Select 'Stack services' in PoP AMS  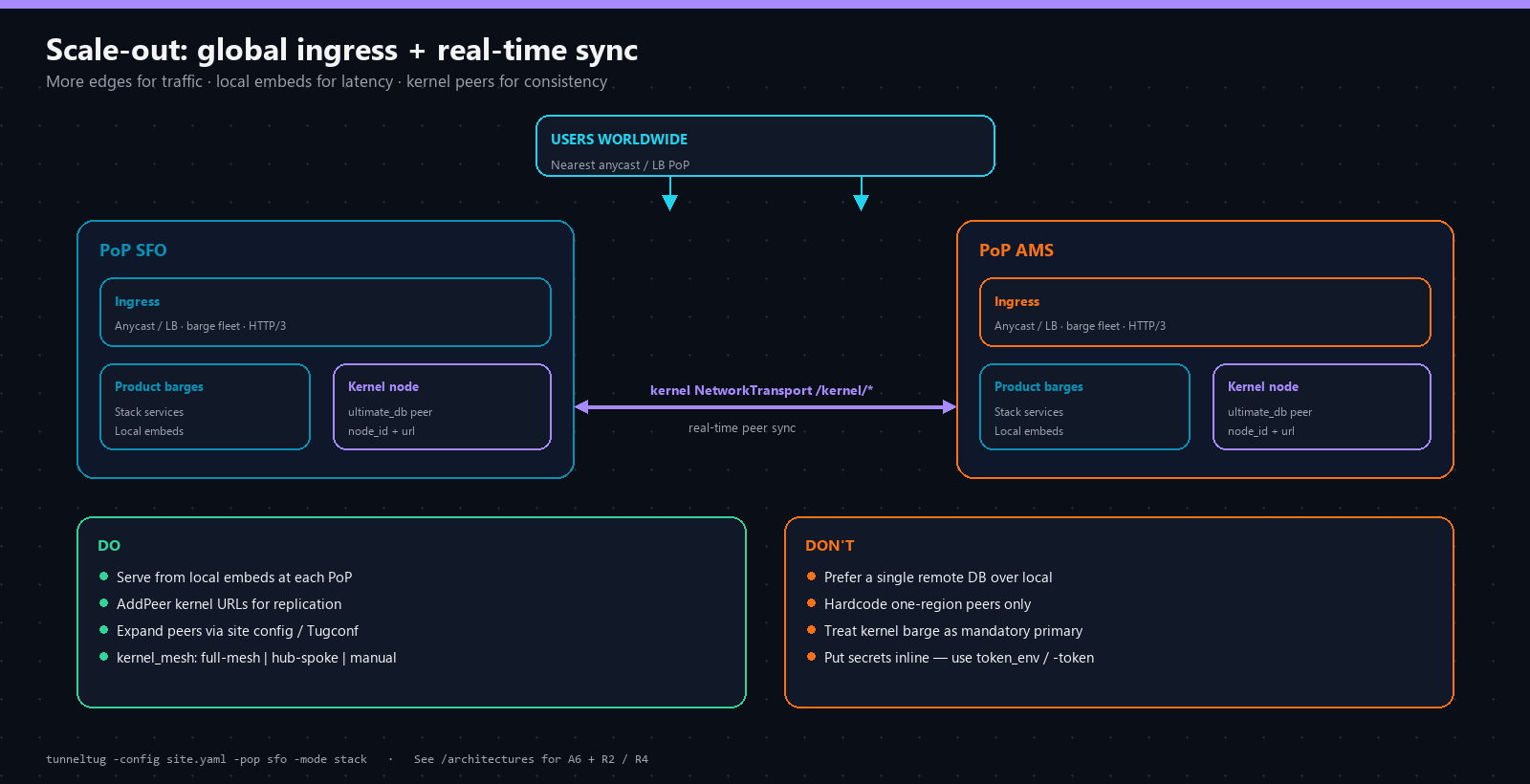click(1029, 412)
